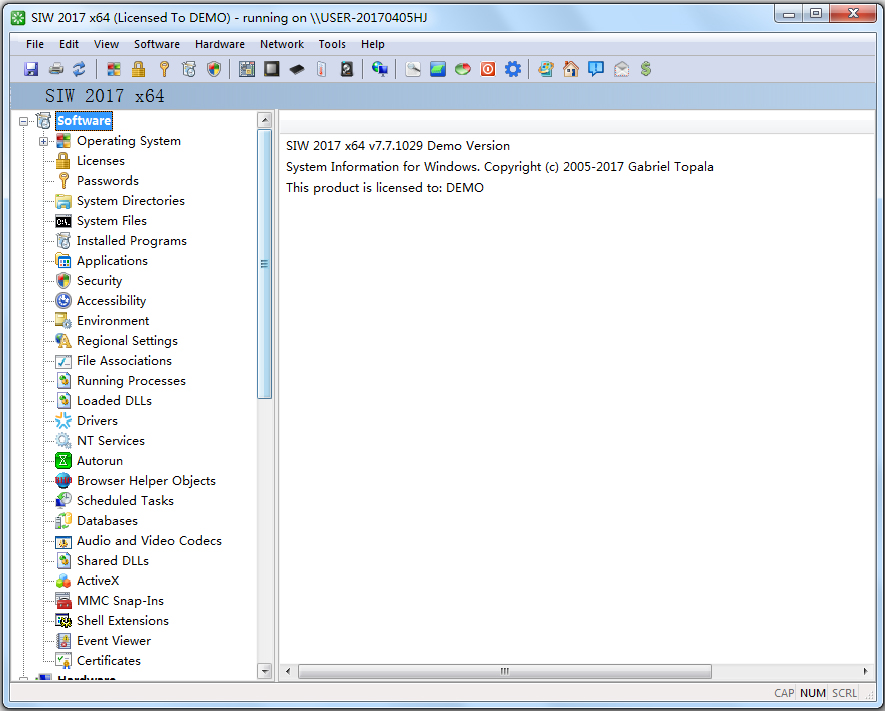Open Accessibility in the tree
Image resolution: width=885 pixels, height=711 pixels.
click(x=111, y=301)
